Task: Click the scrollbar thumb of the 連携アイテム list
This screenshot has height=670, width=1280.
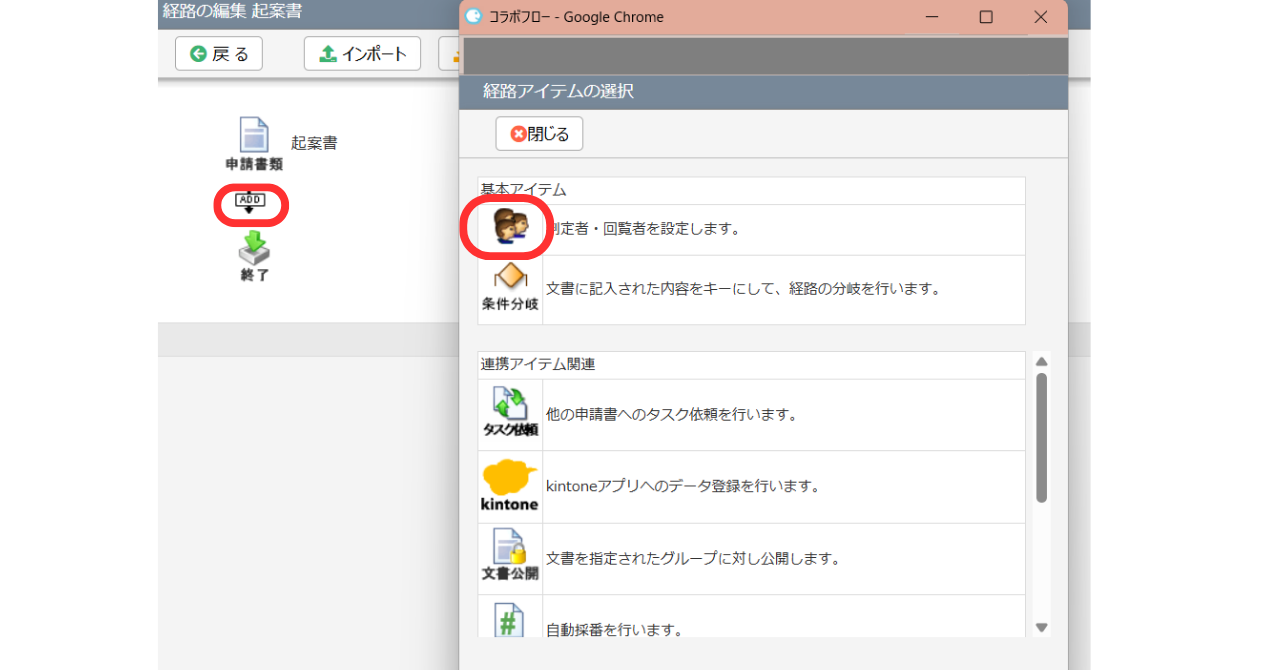Action: click(1041, 438)
